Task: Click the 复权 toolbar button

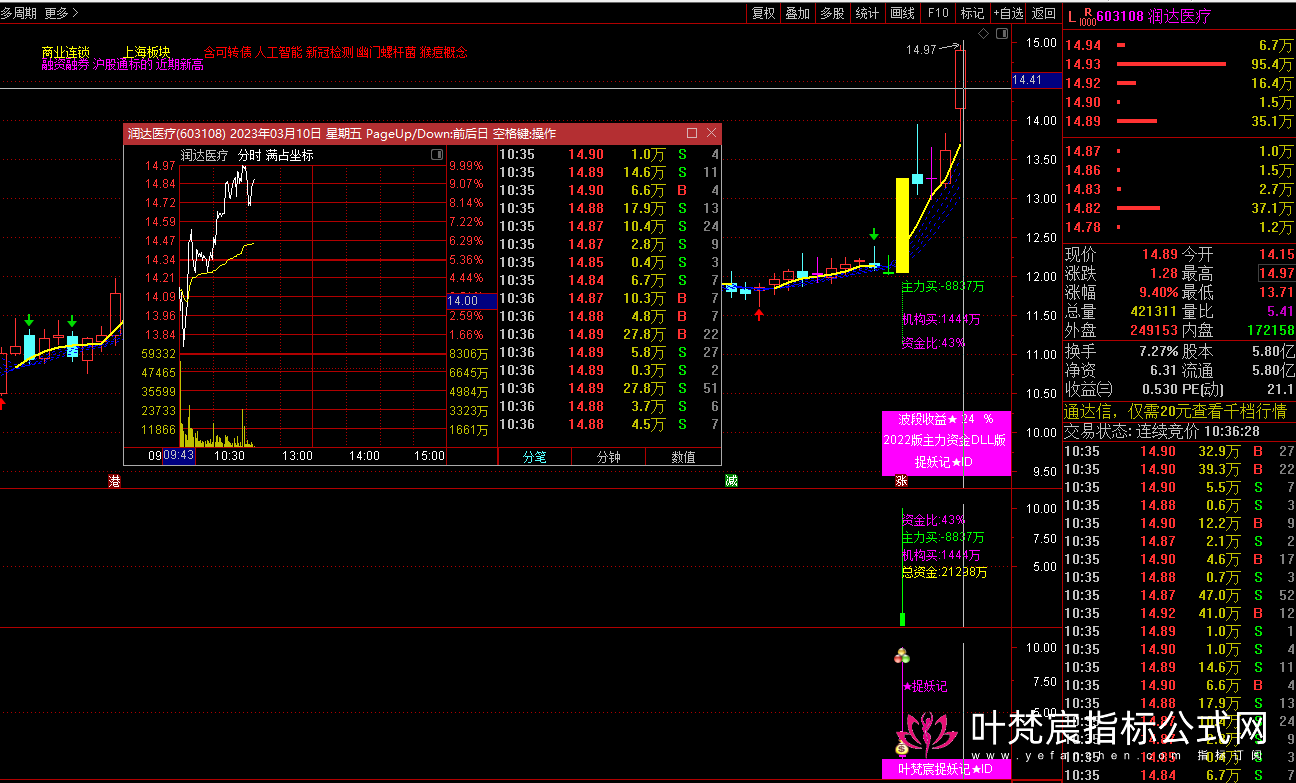Action: (x=763, y=13)
